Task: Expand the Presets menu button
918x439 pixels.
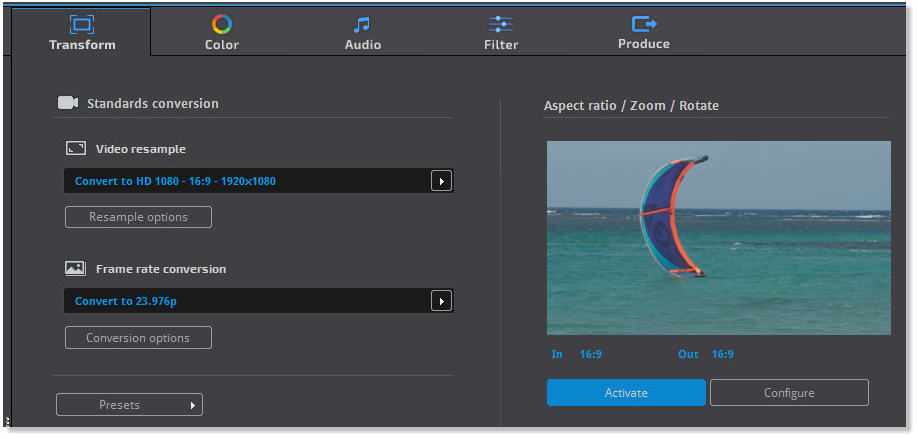Action: 129,404
